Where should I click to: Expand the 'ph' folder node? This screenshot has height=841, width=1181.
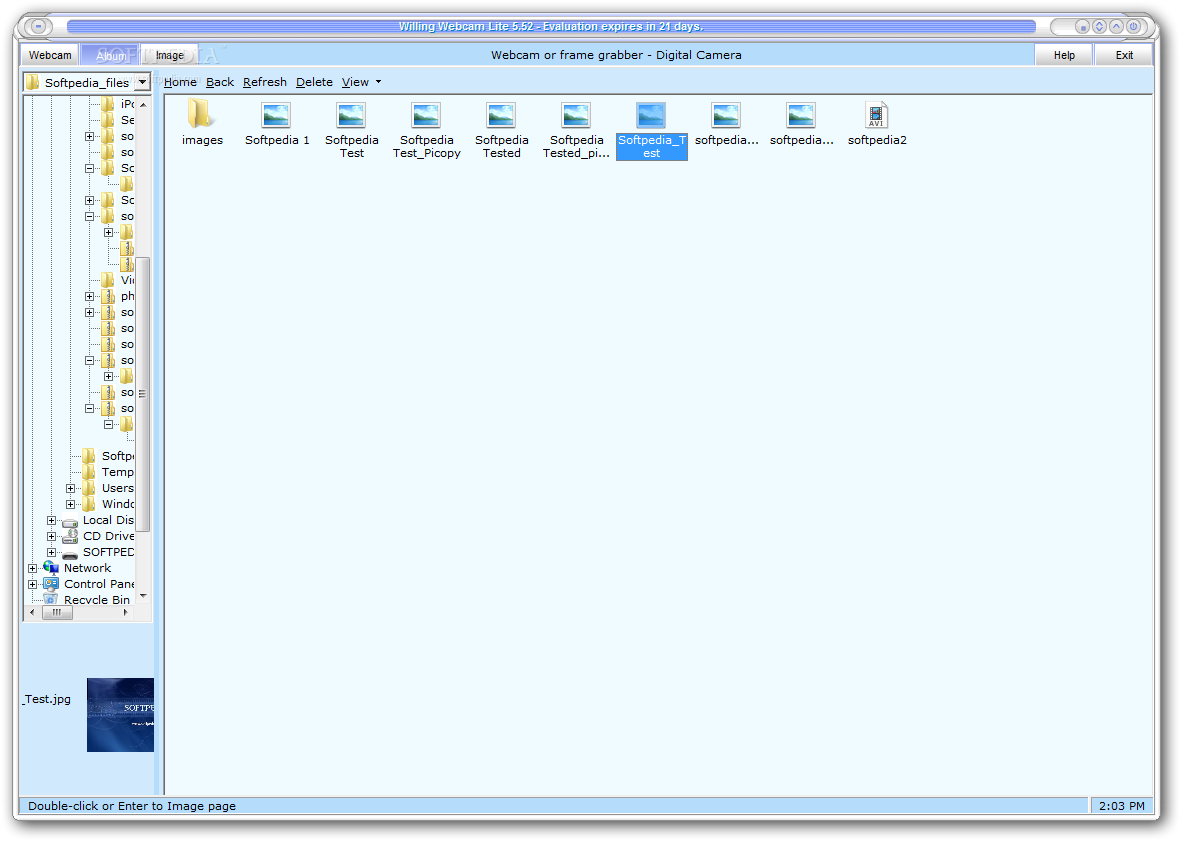tap(90, 296)
